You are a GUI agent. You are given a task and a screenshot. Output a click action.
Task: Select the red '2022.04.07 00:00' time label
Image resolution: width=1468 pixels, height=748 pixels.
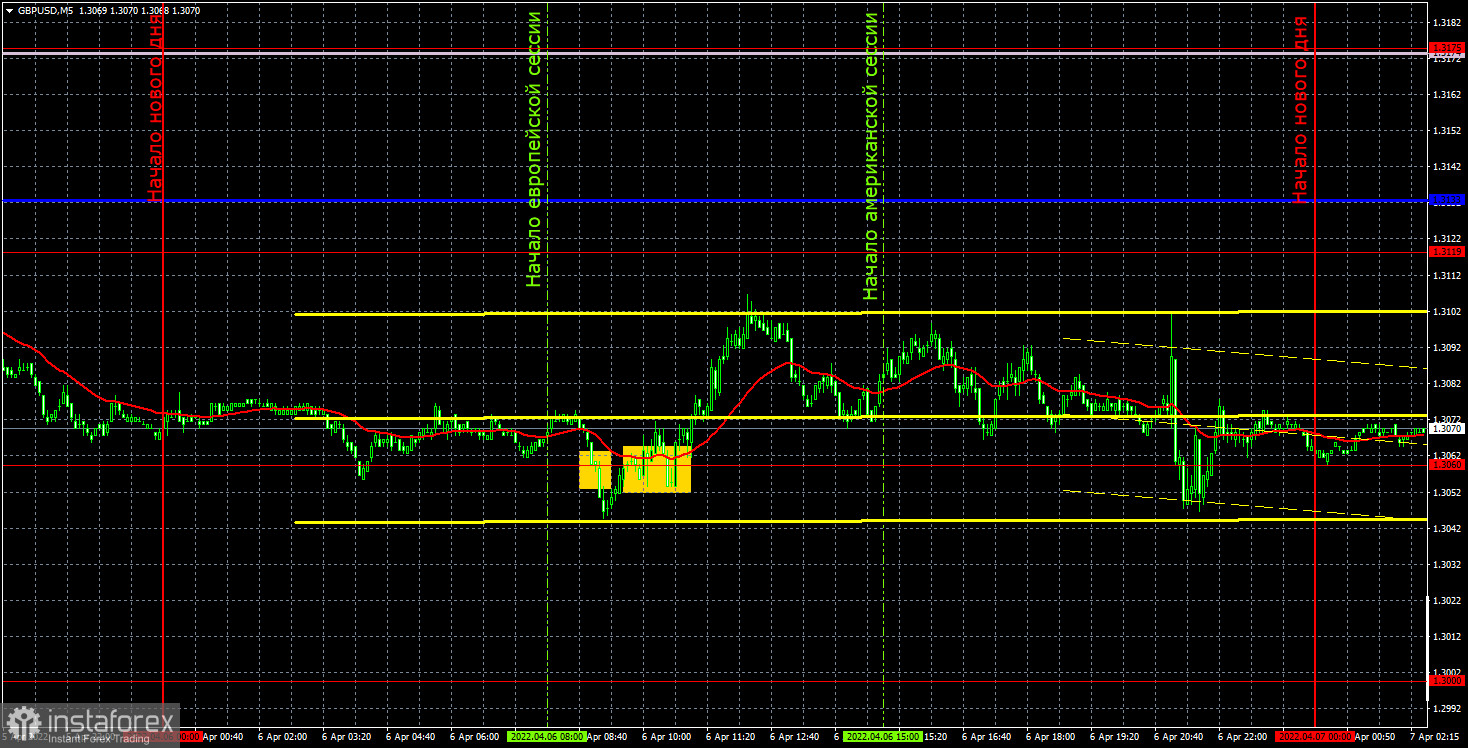pyautogui.click(x=1314, y=736)
